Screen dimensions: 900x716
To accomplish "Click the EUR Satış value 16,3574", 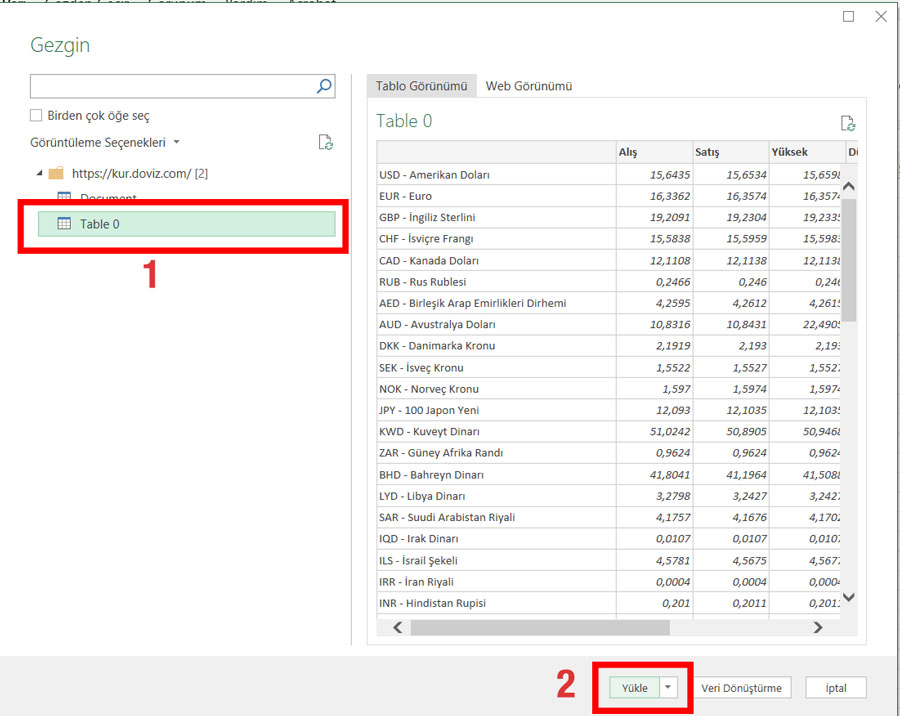I will pos(746,196).
